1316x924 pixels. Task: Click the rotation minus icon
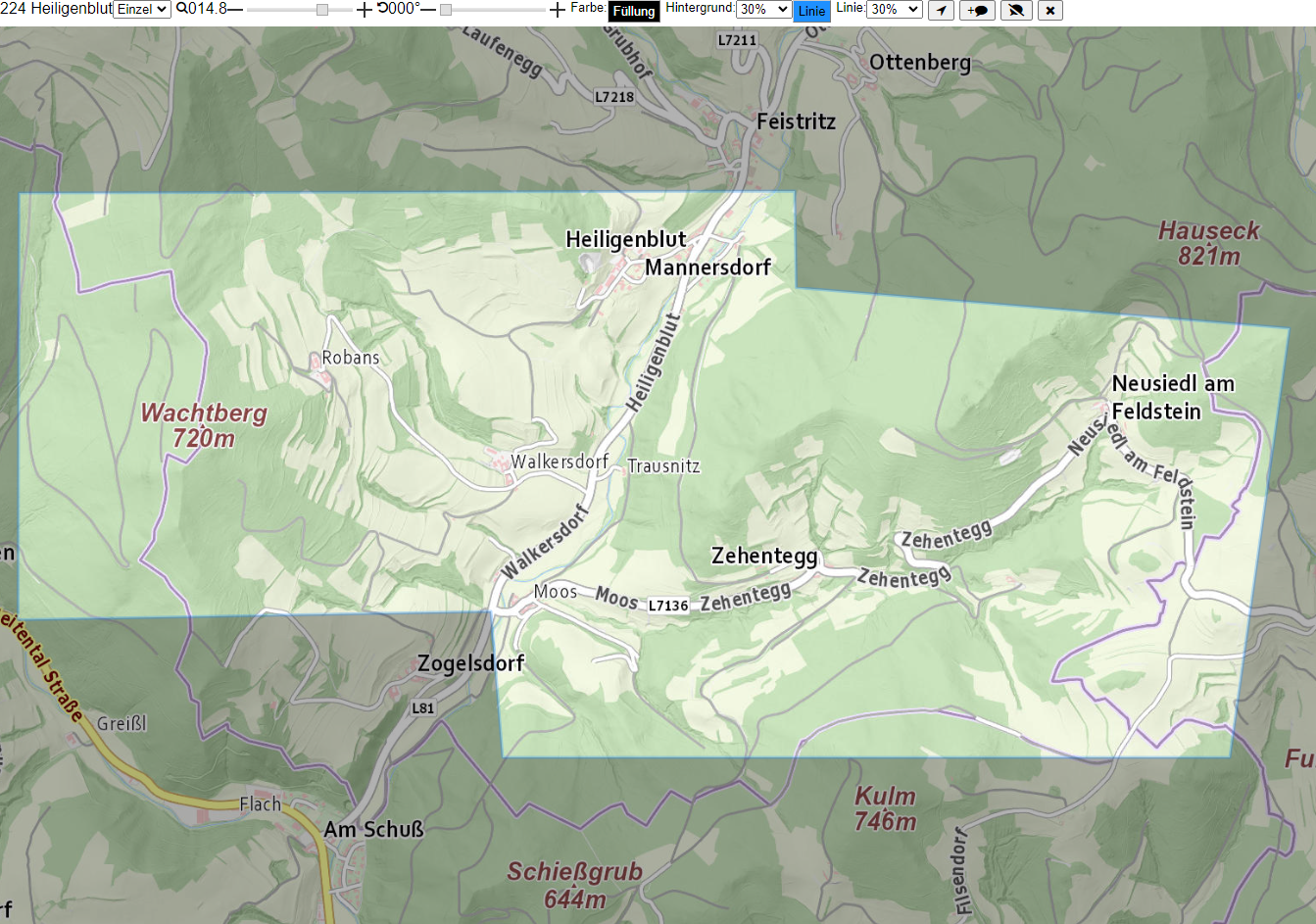pyautogui.click(x=428, y=9)
